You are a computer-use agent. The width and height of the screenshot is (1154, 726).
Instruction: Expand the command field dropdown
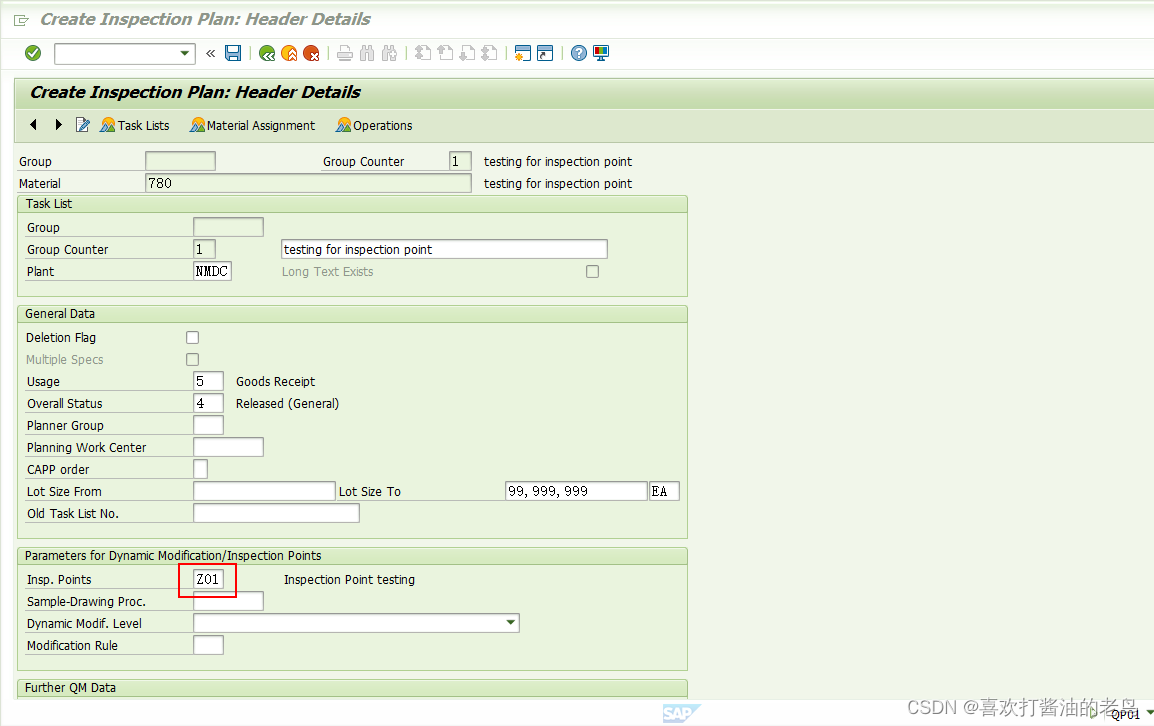182,53
